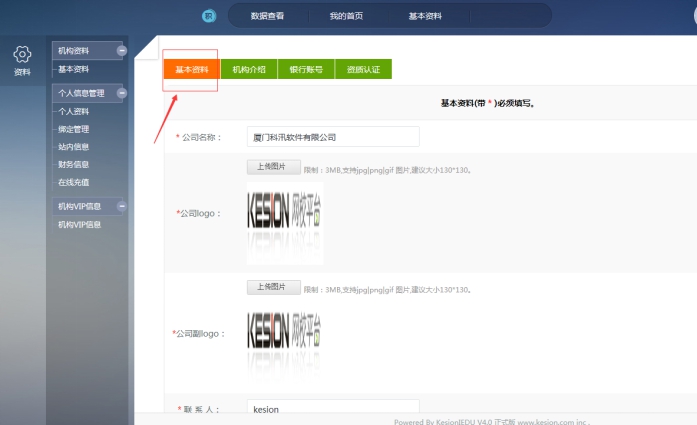Switch to the 银行账号 tab
Viewport: 697px width, 425px height.
click(306, 69)
